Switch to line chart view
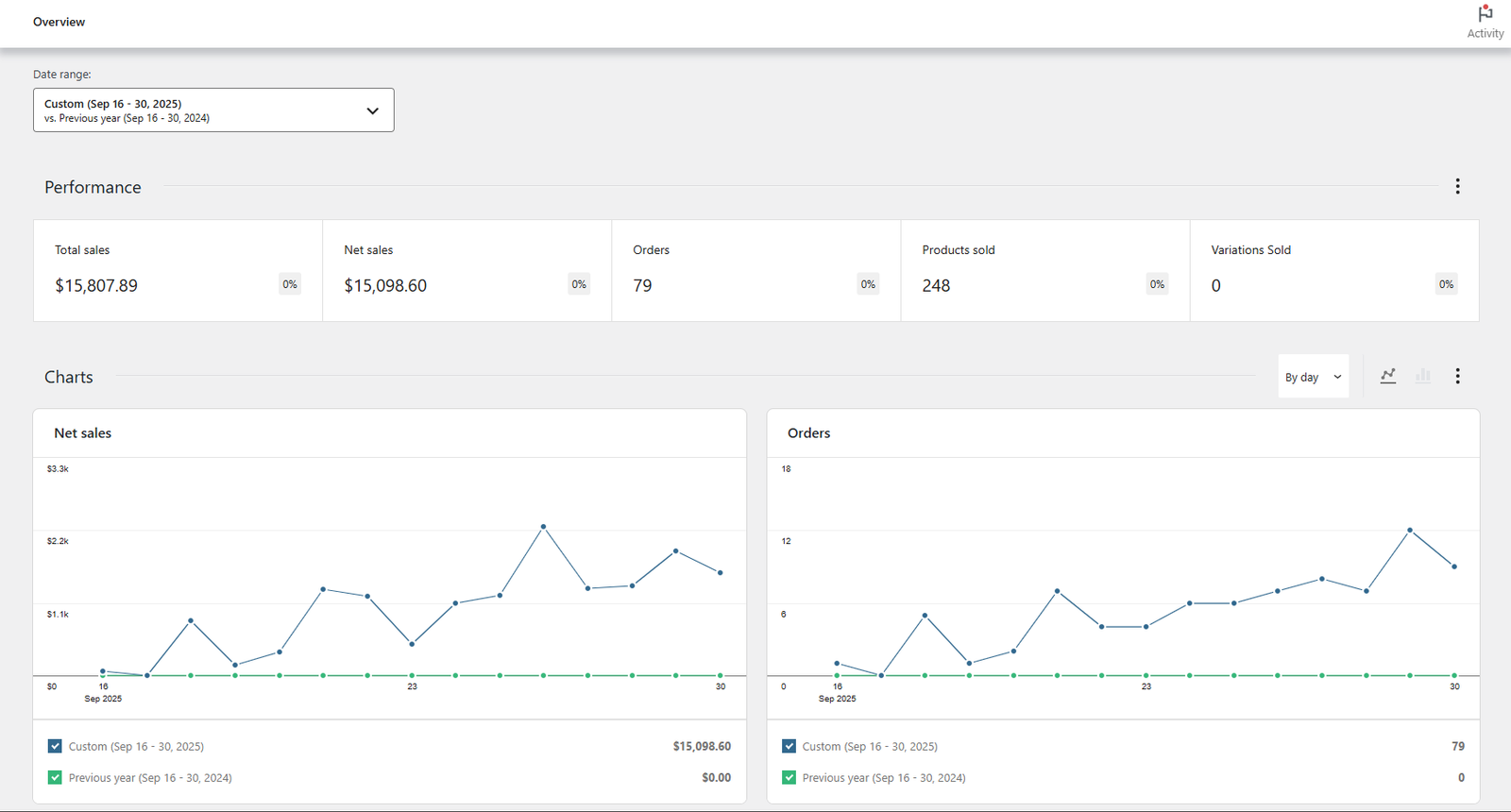Viewport: 1511px width, 812px height. pyautogui.click(x=1387, y=376)
